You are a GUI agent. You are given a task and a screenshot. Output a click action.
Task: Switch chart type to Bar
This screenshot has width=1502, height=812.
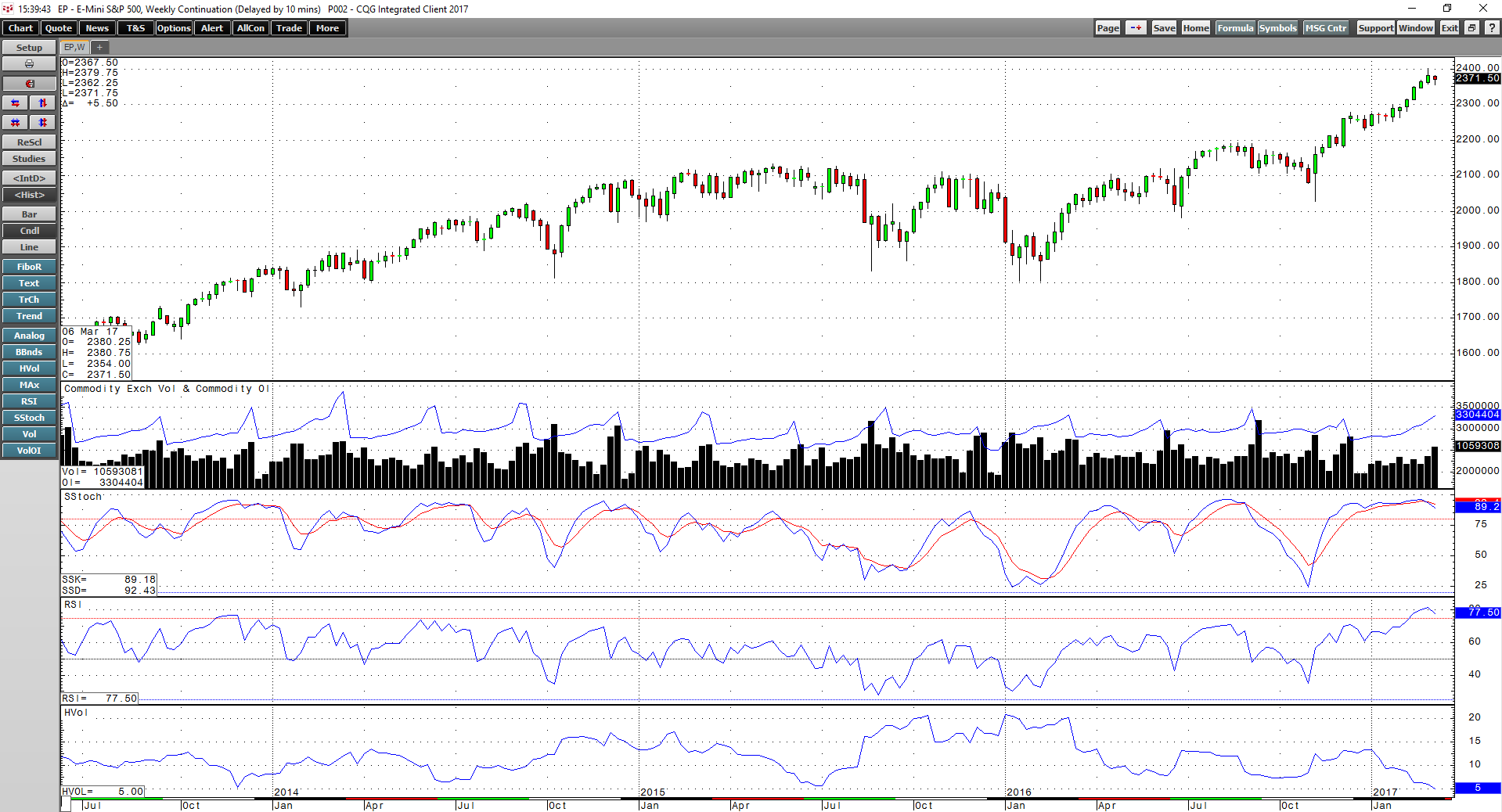29,214
